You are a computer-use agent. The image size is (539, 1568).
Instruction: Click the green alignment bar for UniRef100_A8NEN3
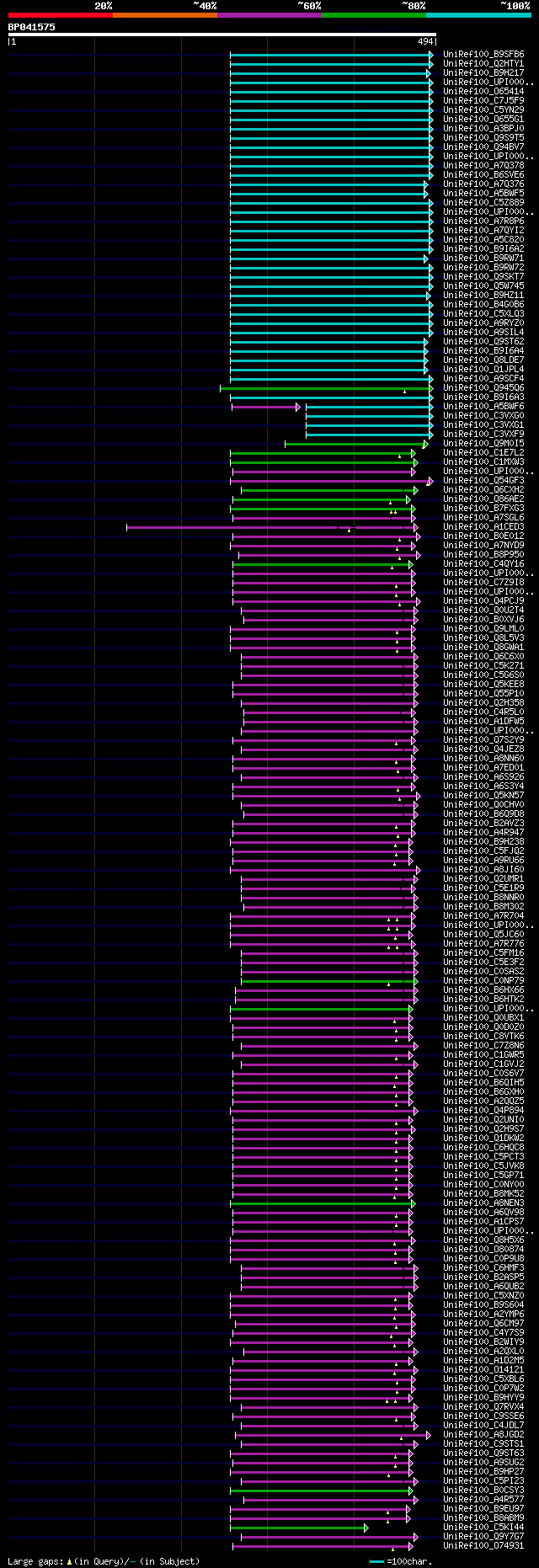pos(323,1203)
